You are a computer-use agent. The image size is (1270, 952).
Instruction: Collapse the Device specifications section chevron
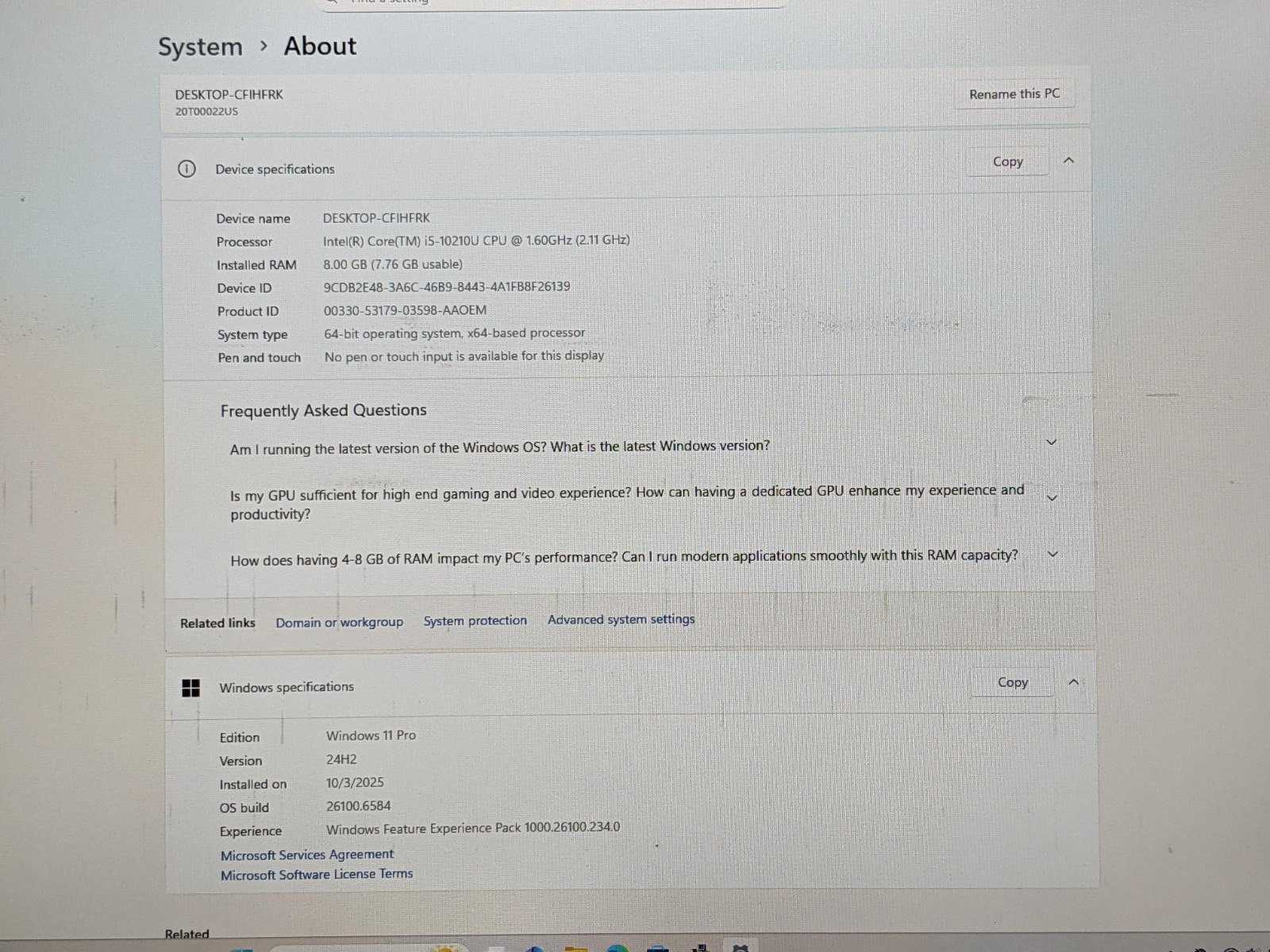[1068, 161]
